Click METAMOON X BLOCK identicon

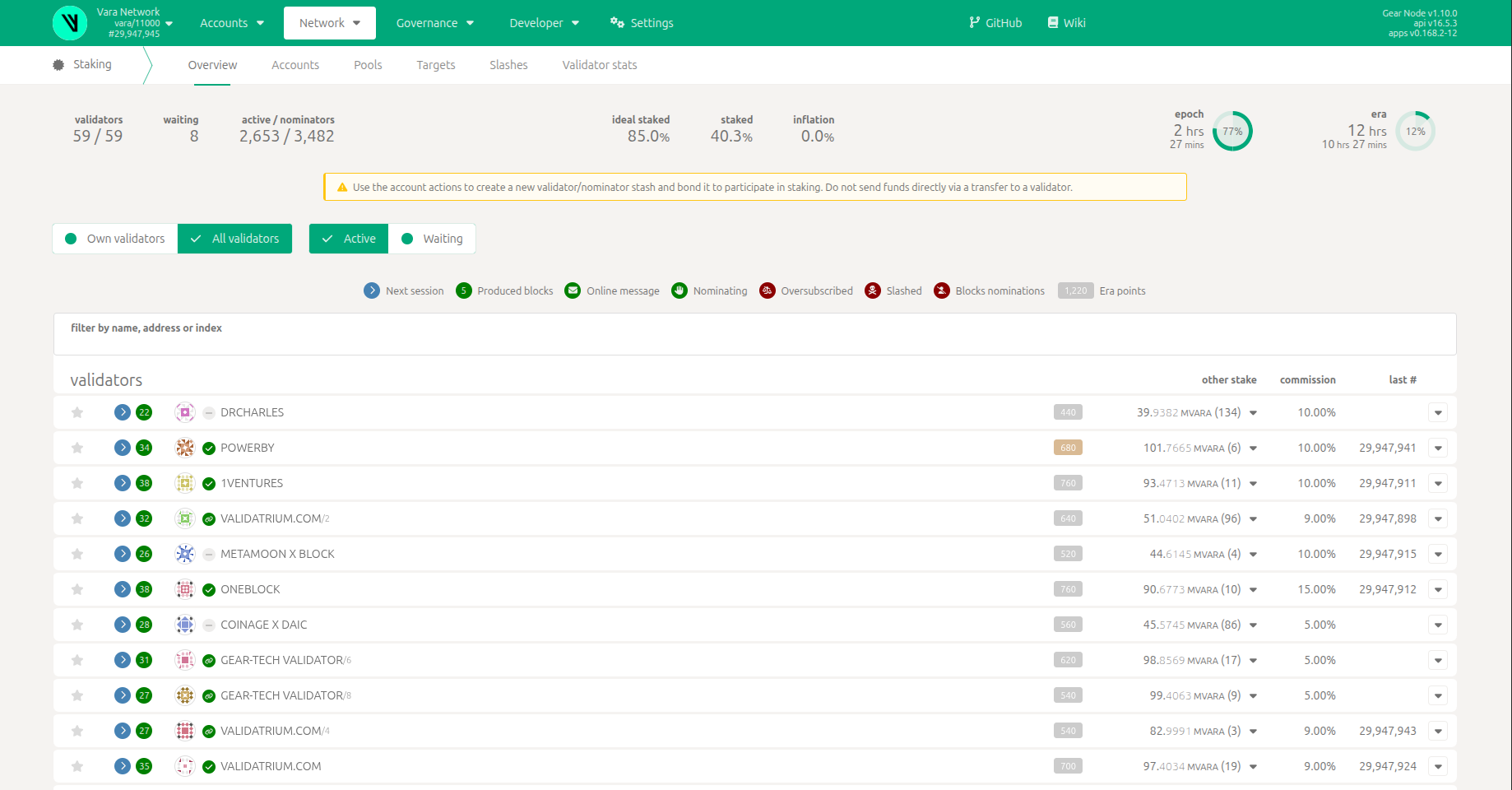pos(185,554)
